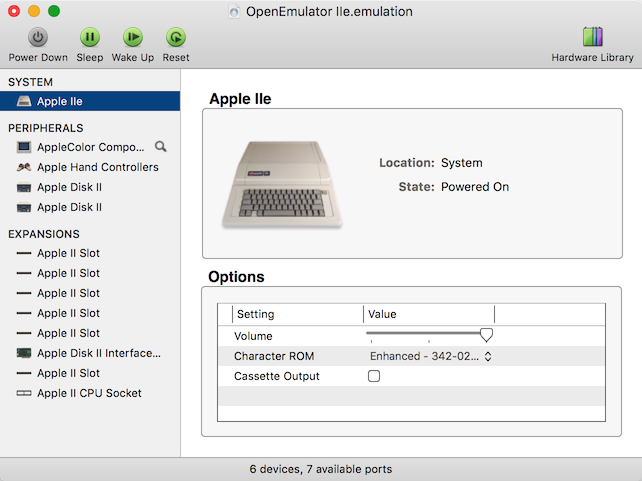
Task: Click the 'EXPANSIONS' section header
Action: [x=44, y=234]
